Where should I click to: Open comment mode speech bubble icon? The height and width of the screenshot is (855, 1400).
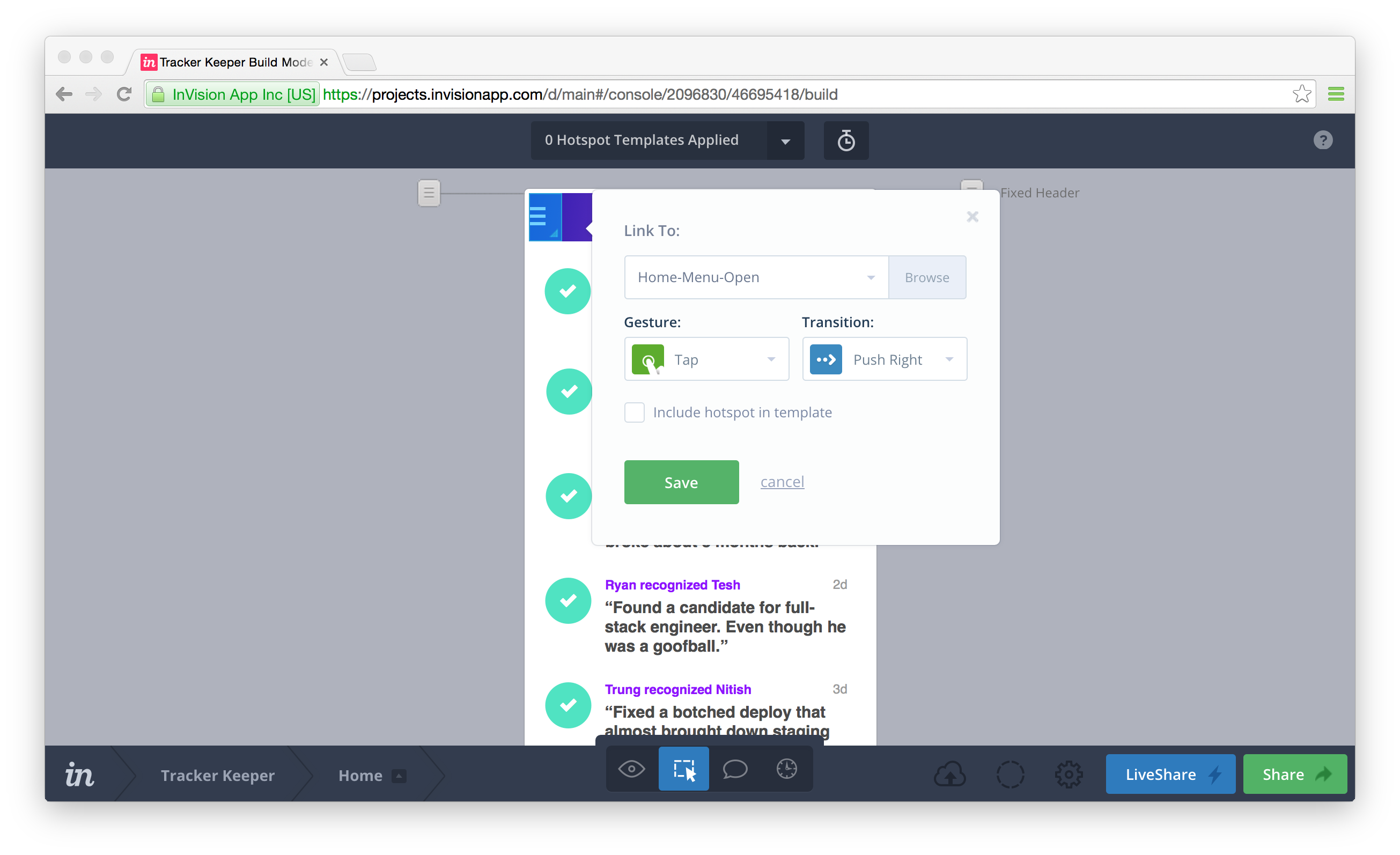click(735, 769)
